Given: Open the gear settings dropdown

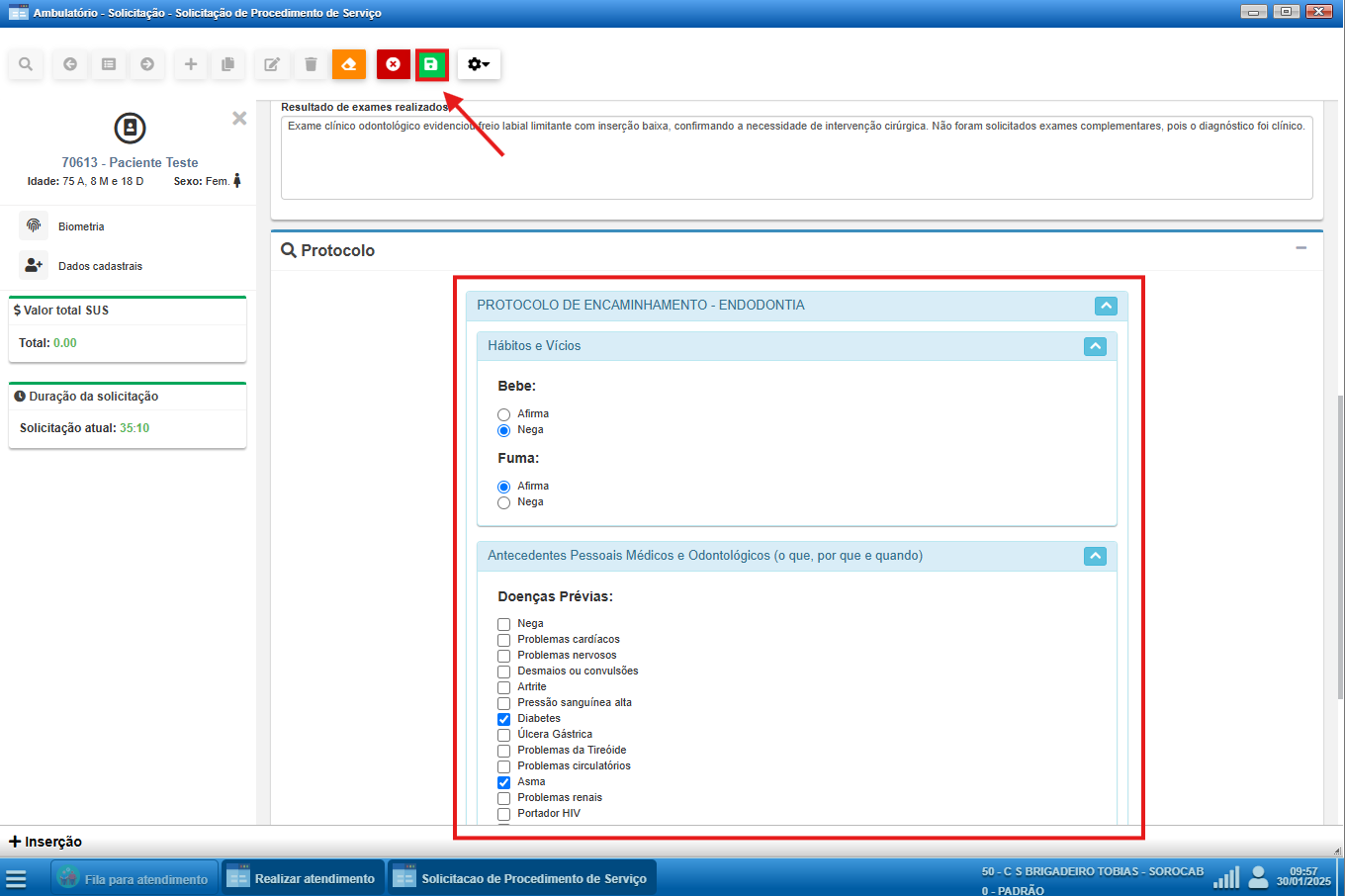Looking at the screenshot, I should (479, 64).
